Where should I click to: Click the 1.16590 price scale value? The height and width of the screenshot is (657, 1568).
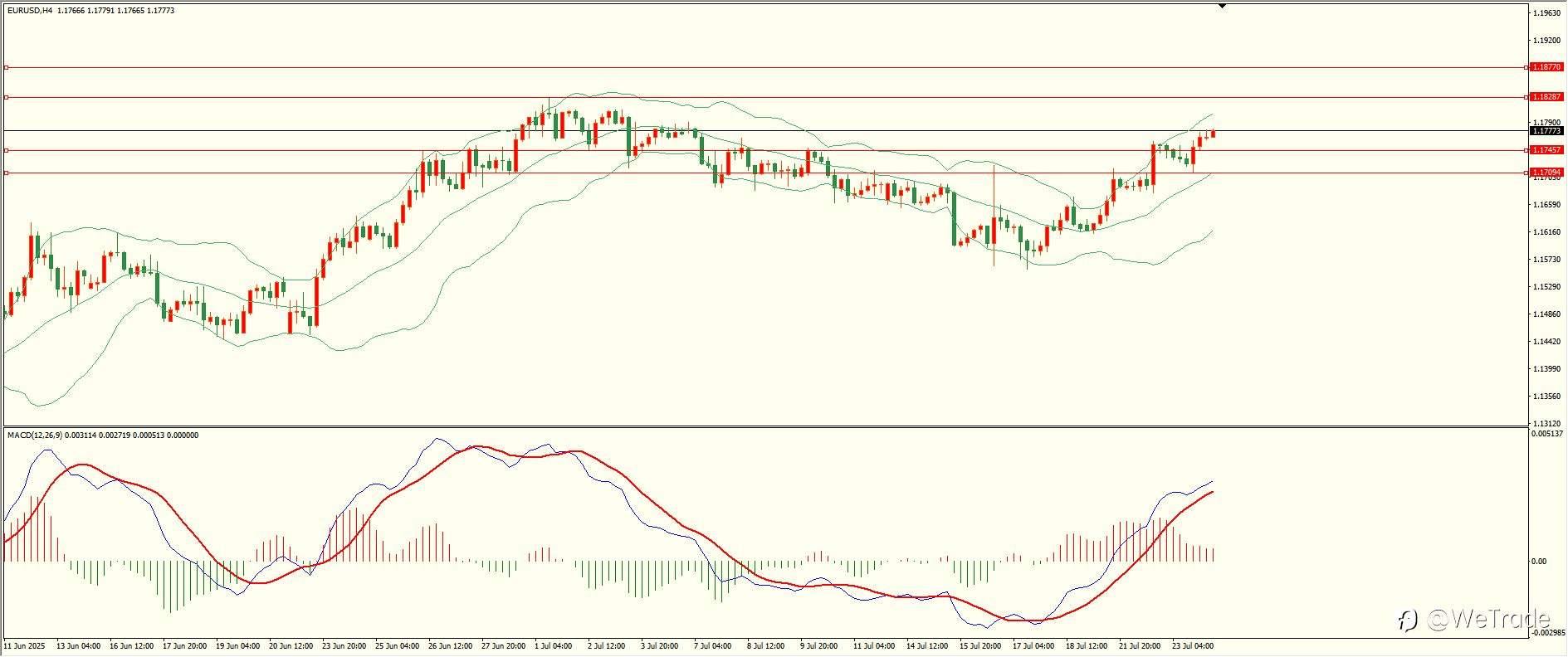click(1546, 205)
